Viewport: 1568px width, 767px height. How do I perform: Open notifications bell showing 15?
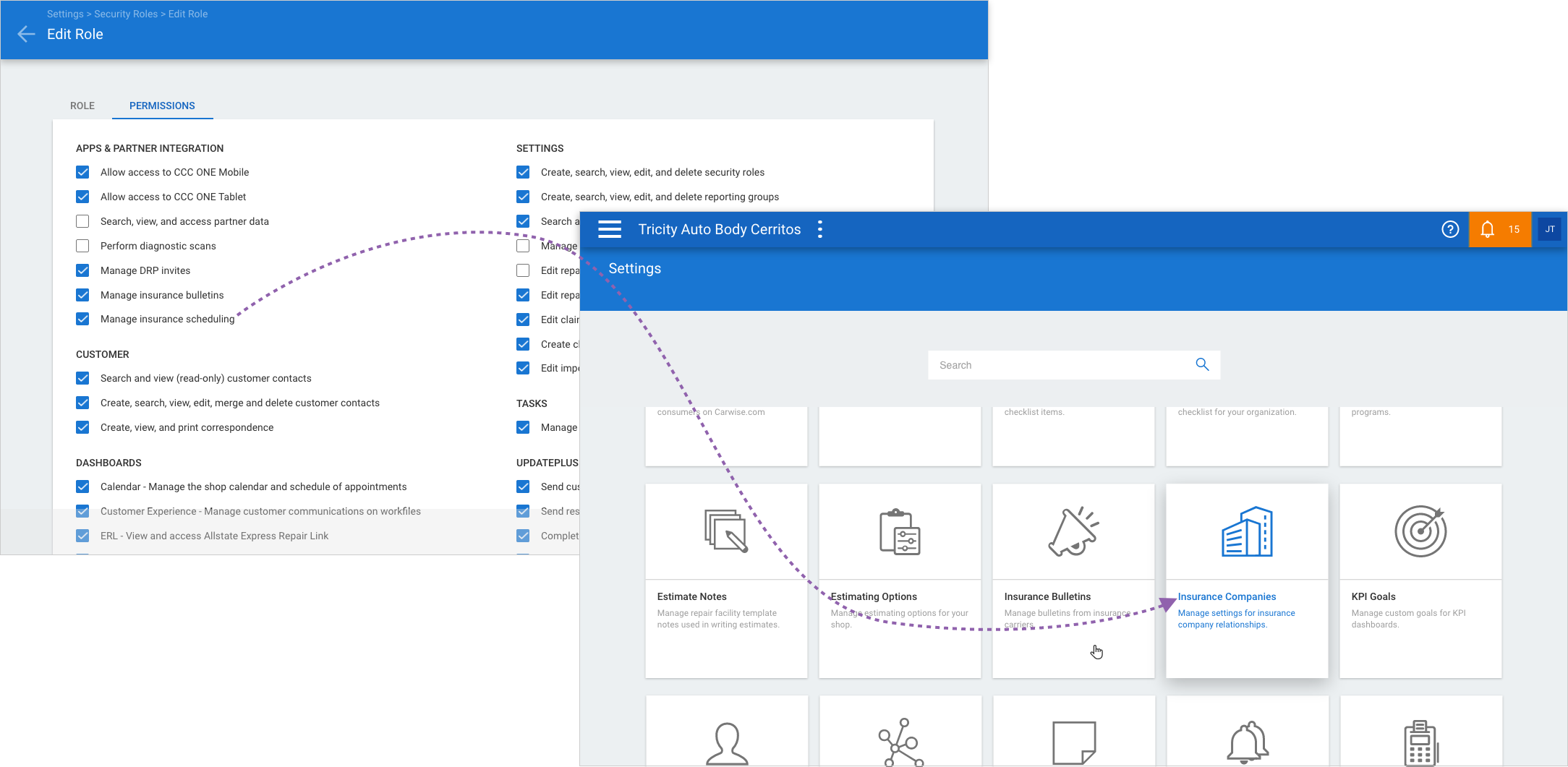pyautogui.click(x=1500, y=229)
